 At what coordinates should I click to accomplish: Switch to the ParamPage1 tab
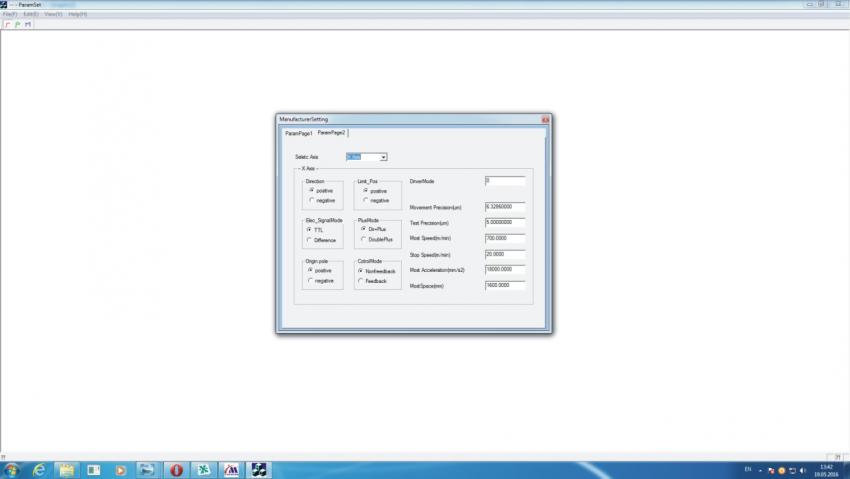point(298,133)
